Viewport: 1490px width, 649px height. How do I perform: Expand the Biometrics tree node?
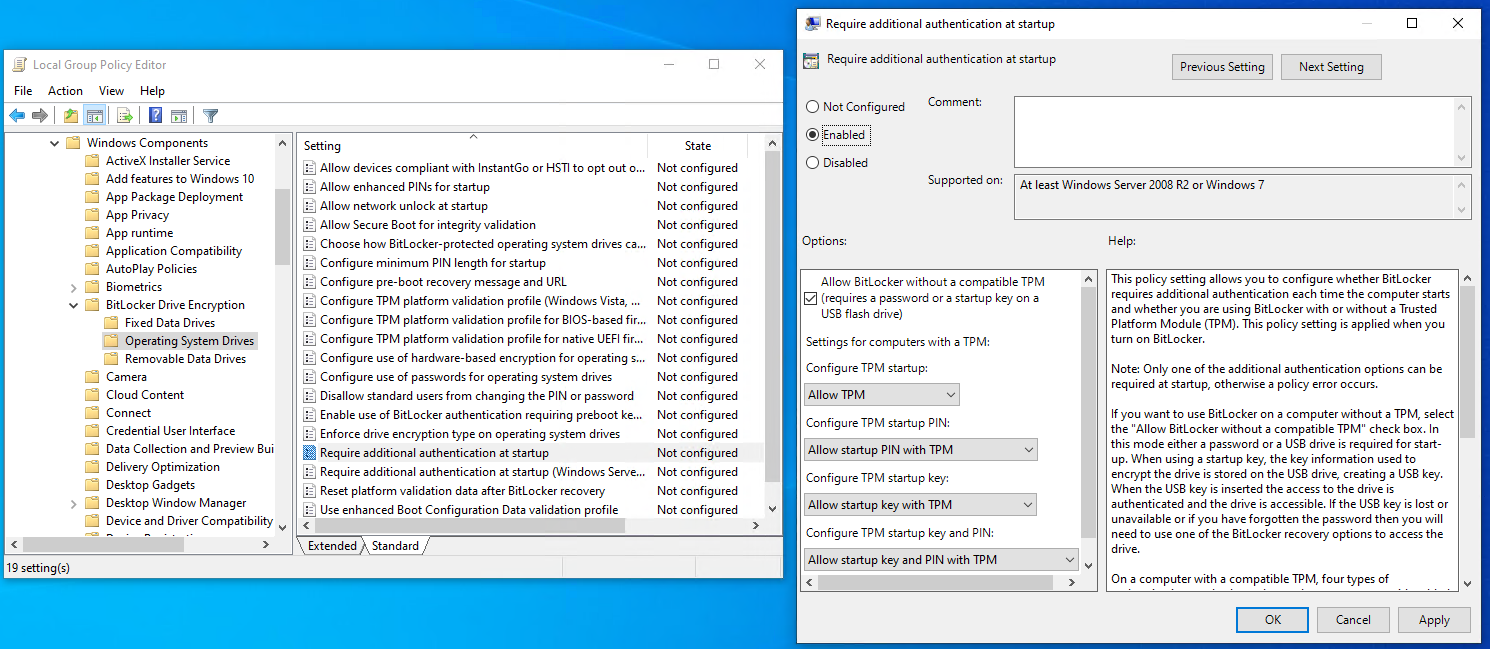click(x=73, y=287)
